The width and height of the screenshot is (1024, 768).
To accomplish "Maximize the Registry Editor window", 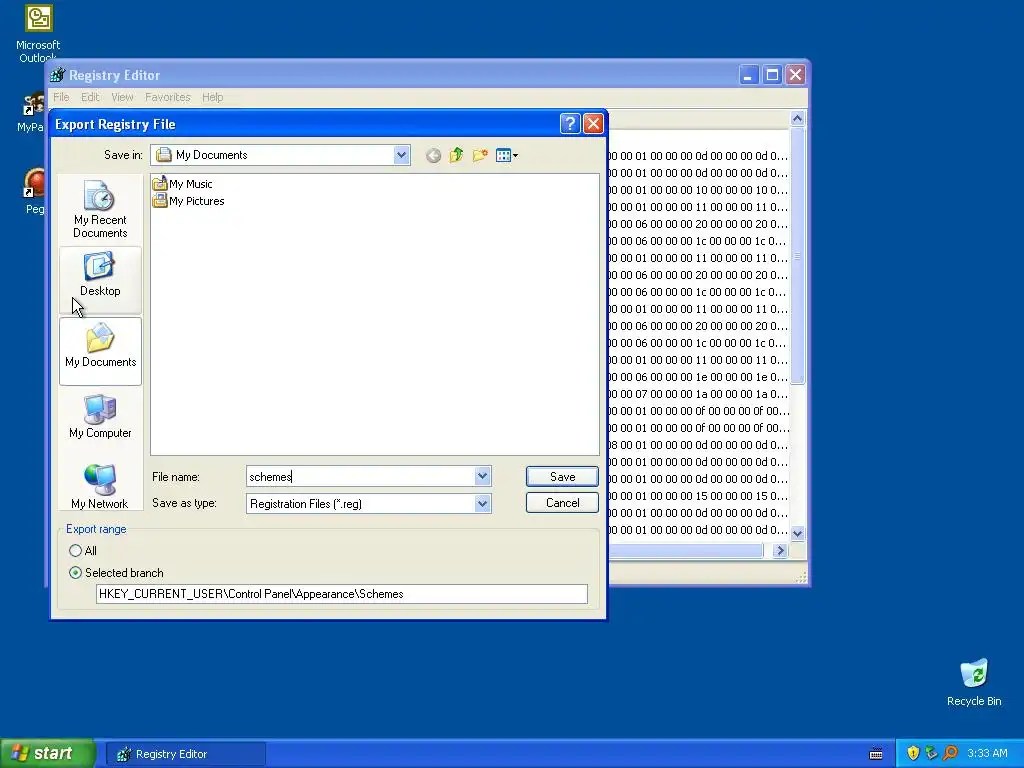I will point(772,75).
